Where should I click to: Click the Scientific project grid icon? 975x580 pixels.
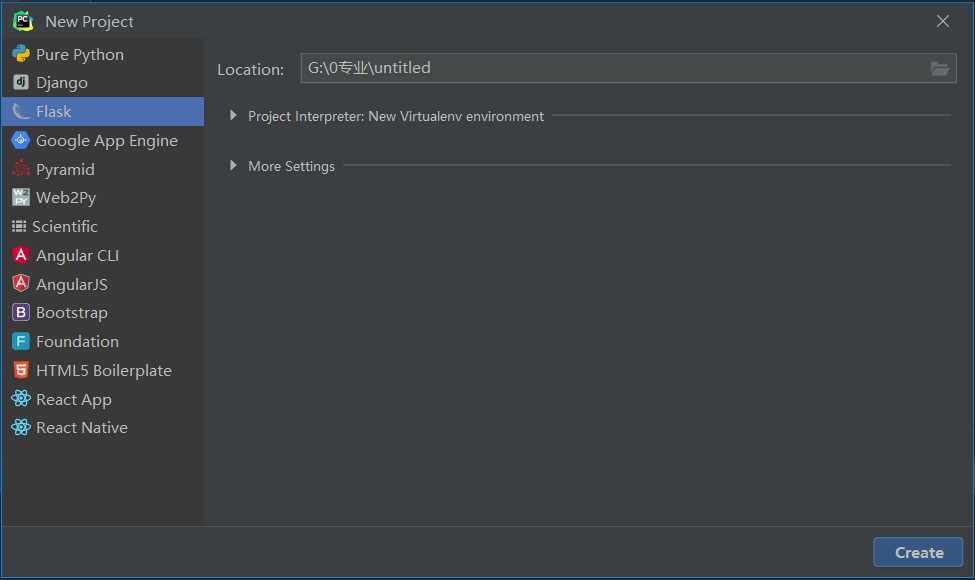click(x=19, y=226)
